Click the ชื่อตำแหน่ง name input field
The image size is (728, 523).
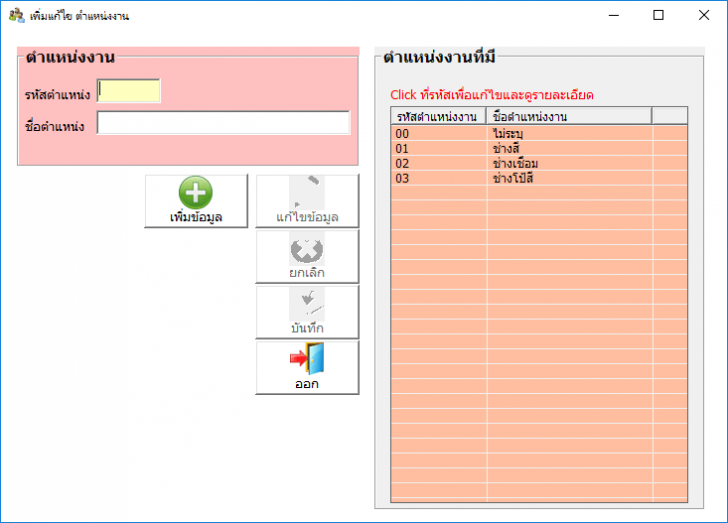click(x=223, y=123)
